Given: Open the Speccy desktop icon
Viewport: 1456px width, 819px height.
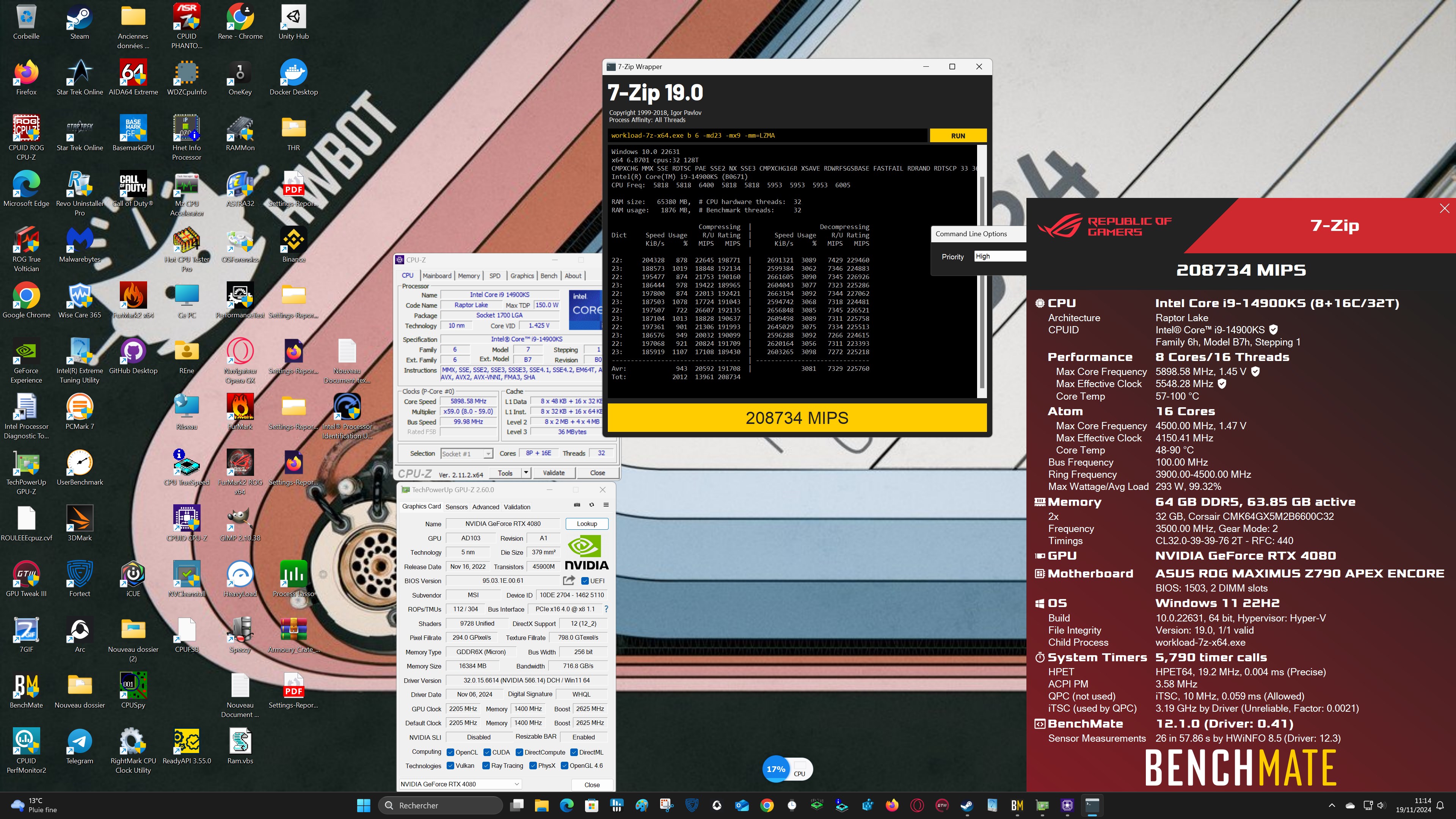Looking at the screenshot, I should [240, 635].
